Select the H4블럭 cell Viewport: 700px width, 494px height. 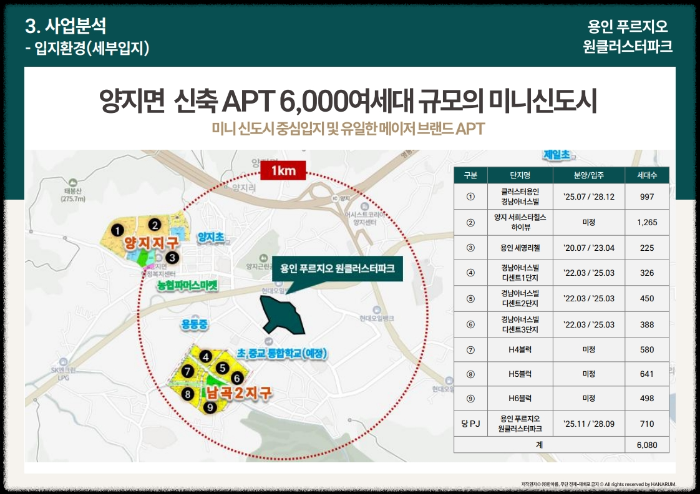[x=520, y=349]
